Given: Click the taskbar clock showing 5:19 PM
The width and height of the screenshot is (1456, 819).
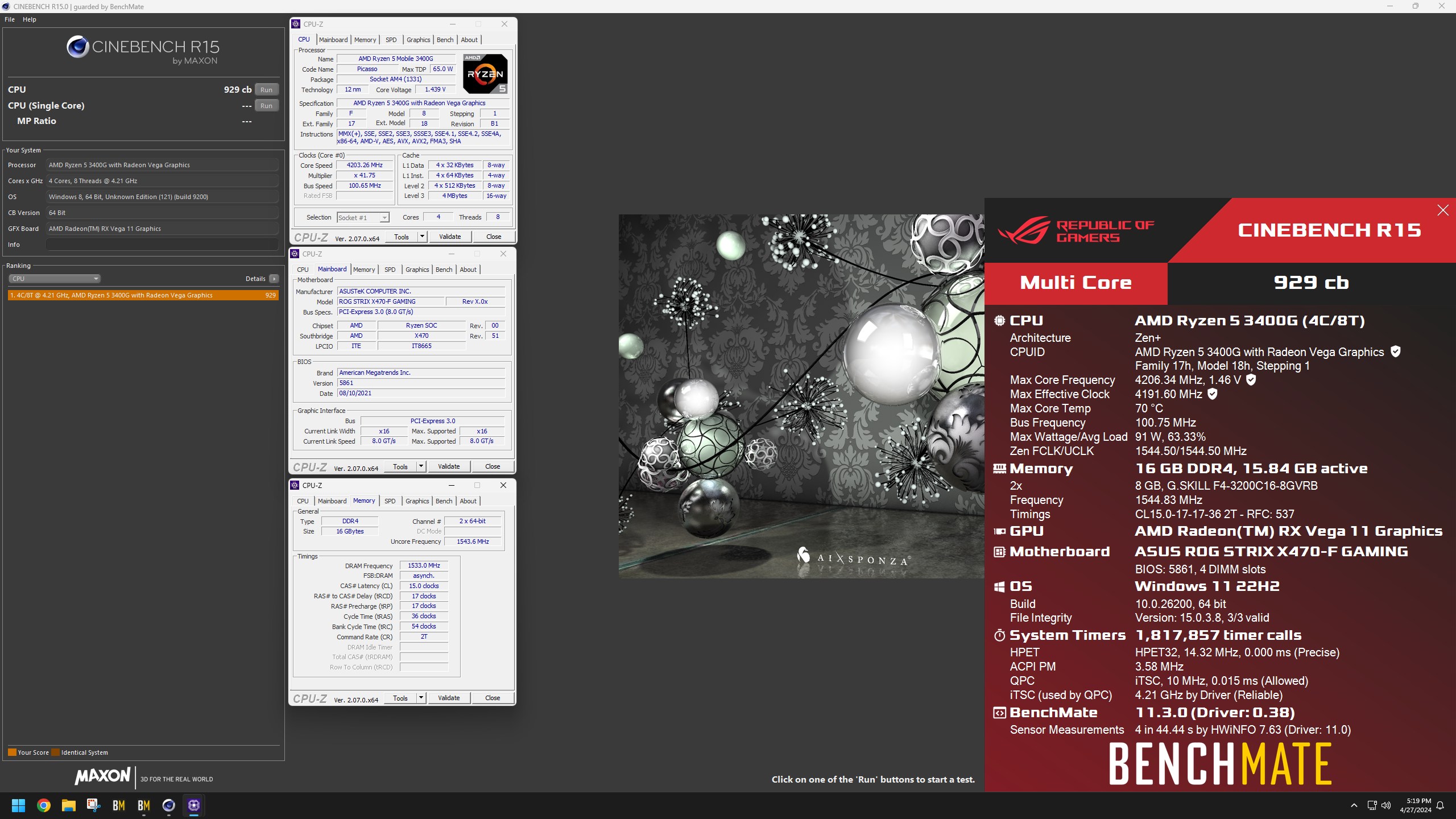Looking at the screenshot, I should [x=1416, y=805].
